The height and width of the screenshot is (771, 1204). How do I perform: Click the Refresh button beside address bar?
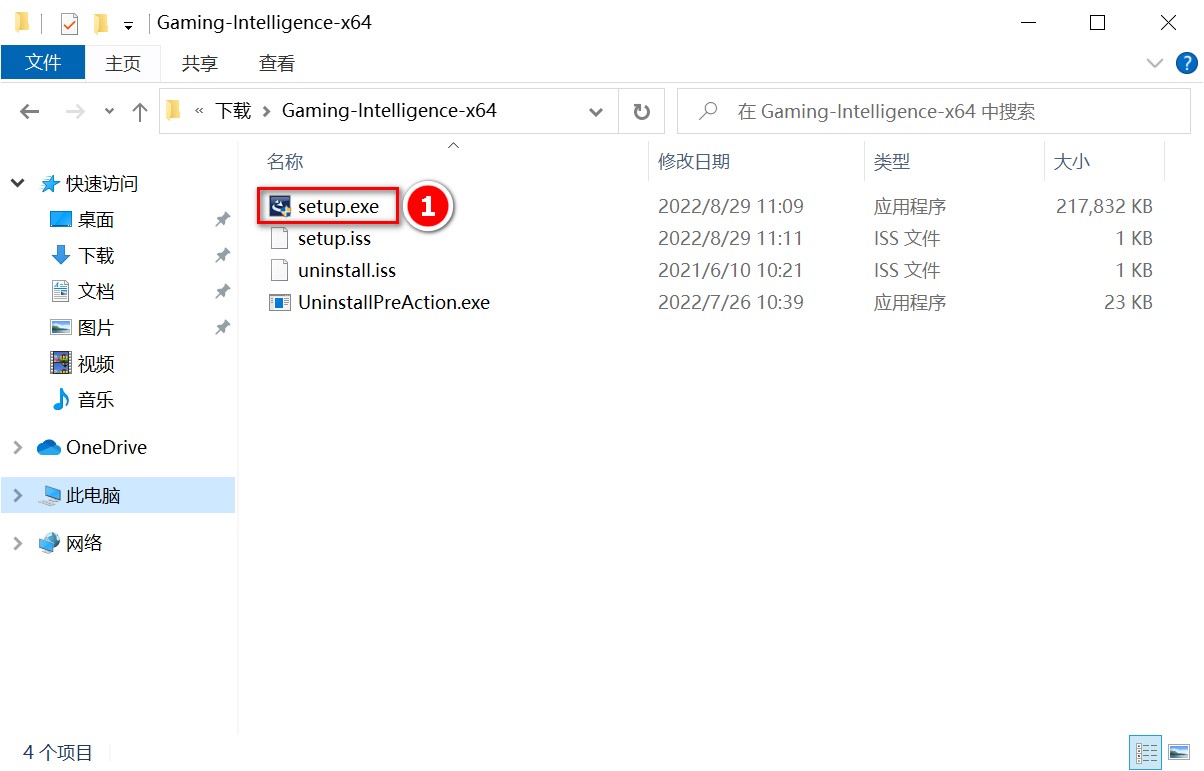(642, 111)
